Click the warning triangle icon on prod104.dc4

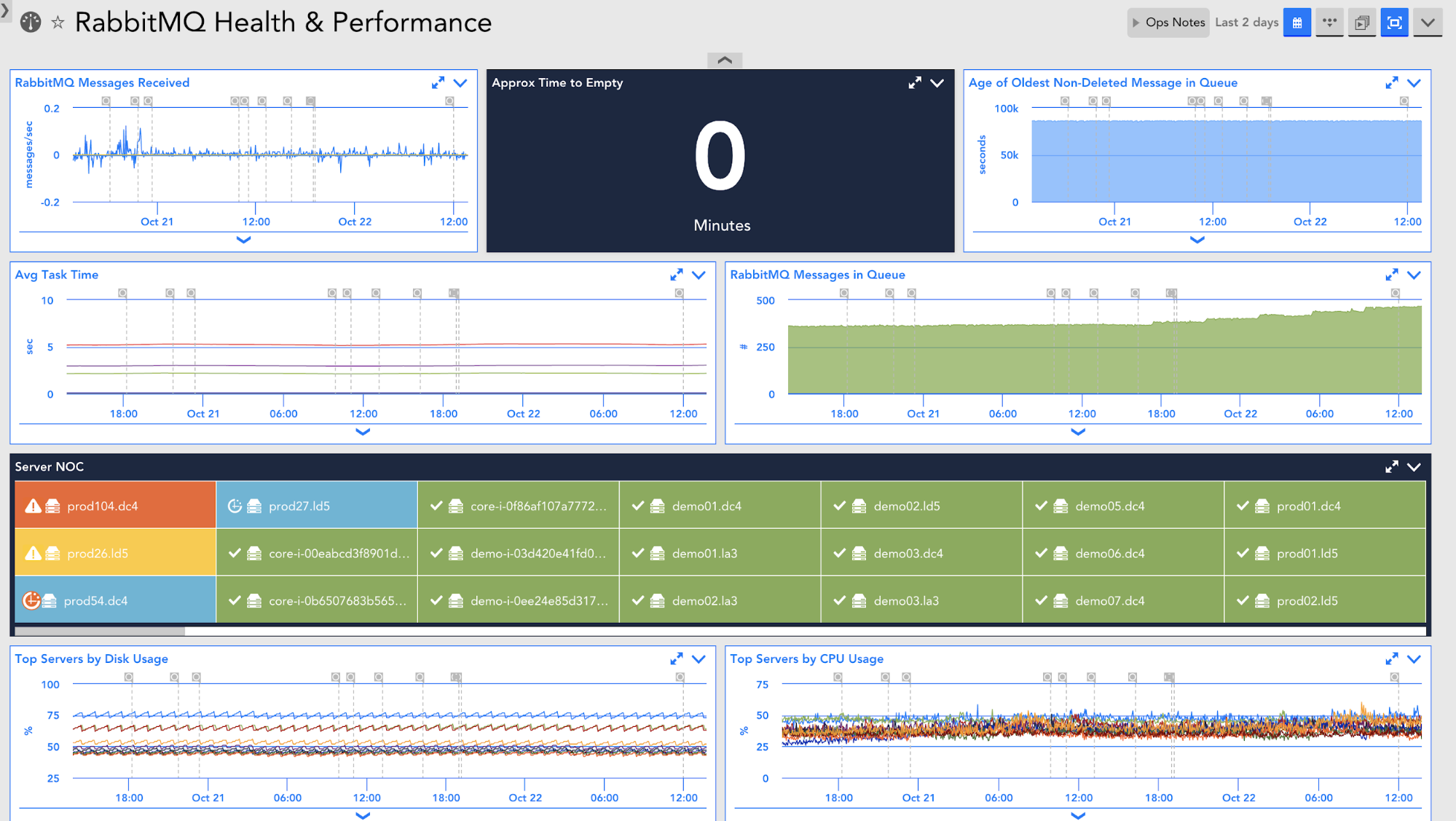33,506
